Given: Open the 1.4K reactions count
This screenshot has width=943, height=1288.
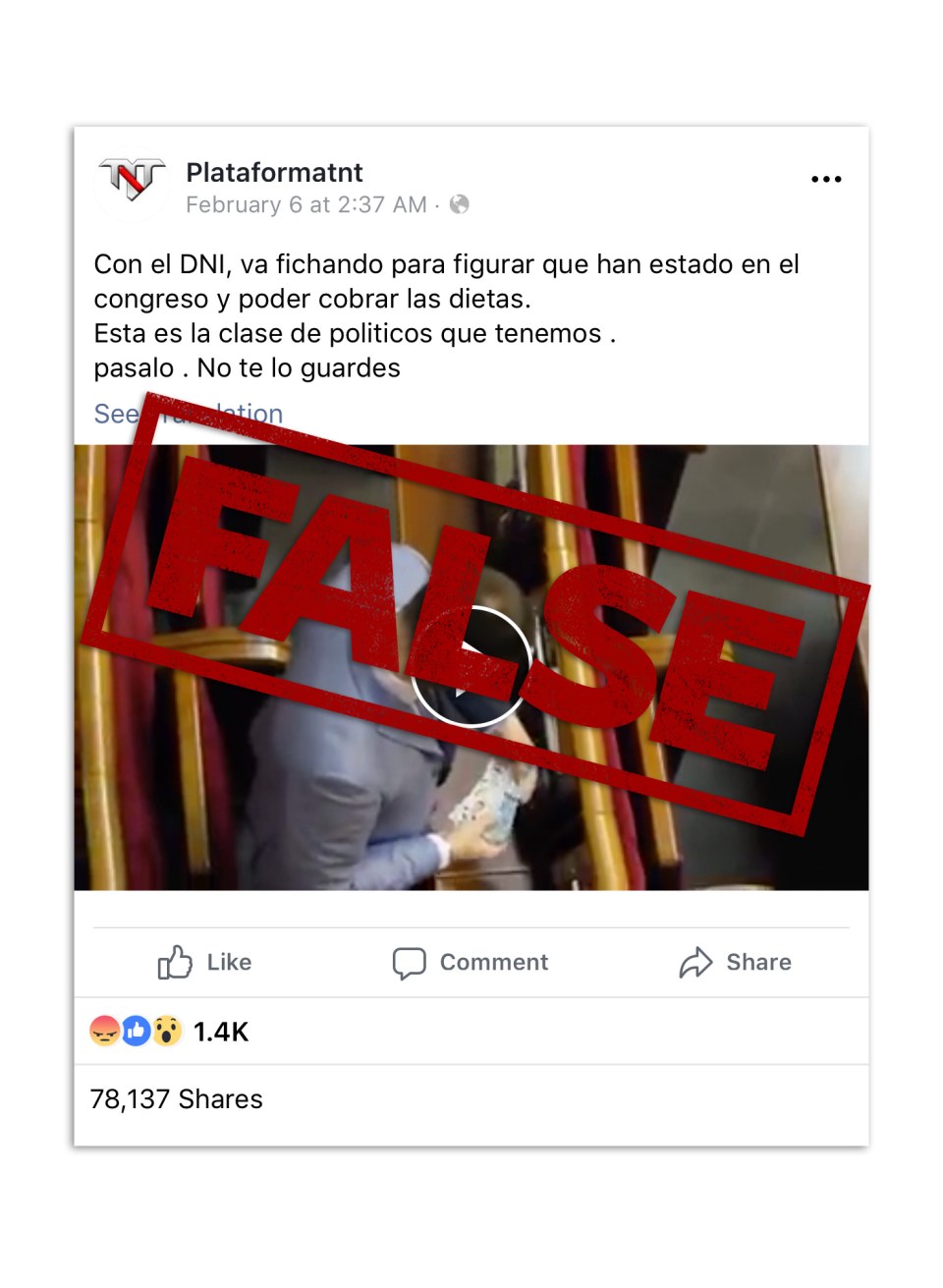Looking at the screenshot, I should [x=221, y=1032].
